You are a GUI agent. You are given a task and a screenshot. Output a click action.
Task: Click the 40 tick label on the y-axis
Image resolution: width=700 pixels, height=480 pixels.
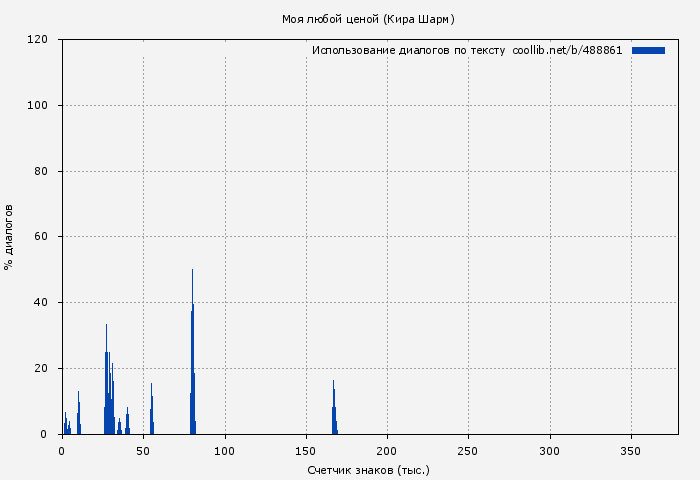tap(41, 302)
